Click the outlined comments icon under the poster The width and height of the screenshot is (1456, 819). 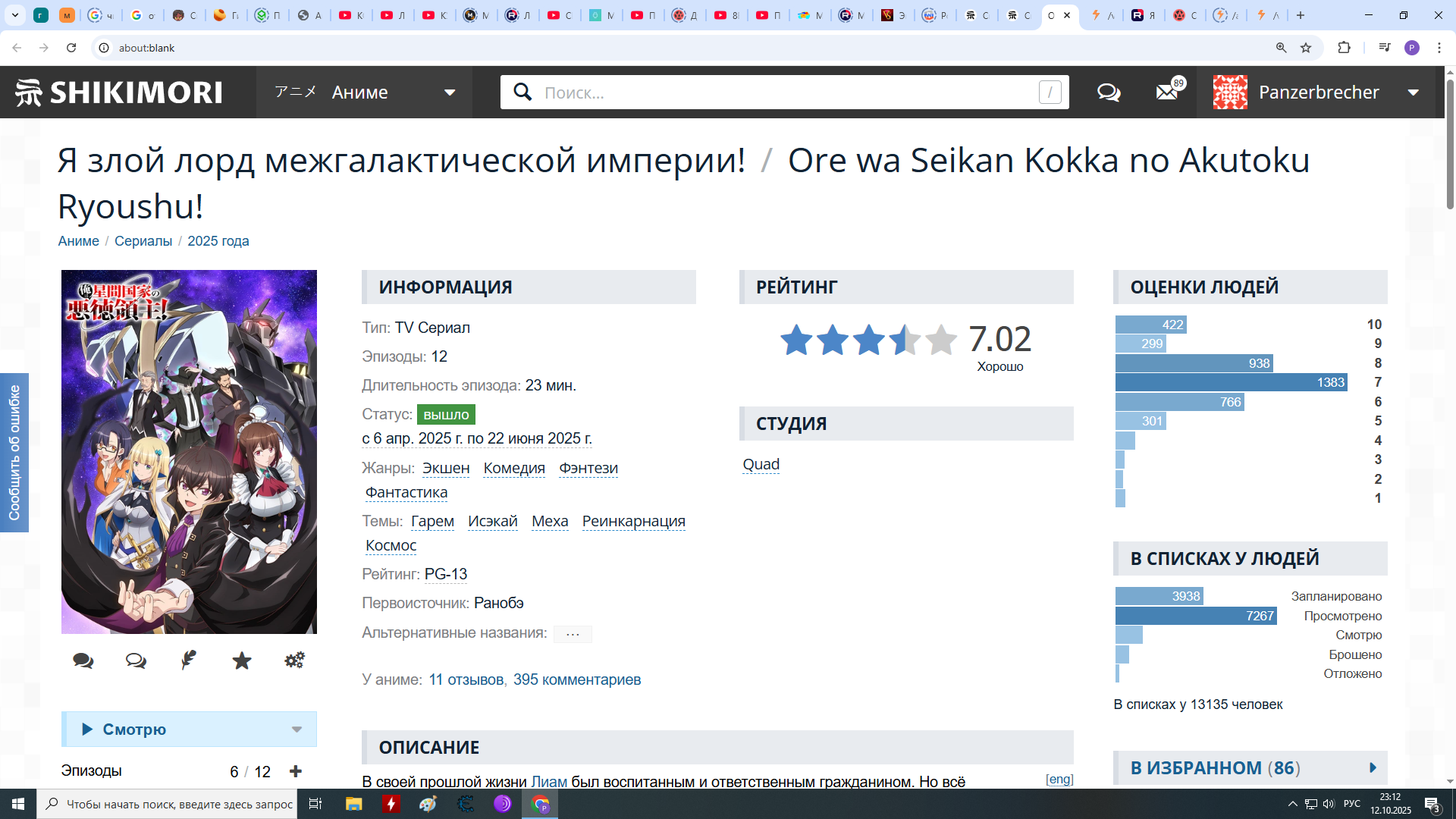pyautogui.click(x=136, y=661)
